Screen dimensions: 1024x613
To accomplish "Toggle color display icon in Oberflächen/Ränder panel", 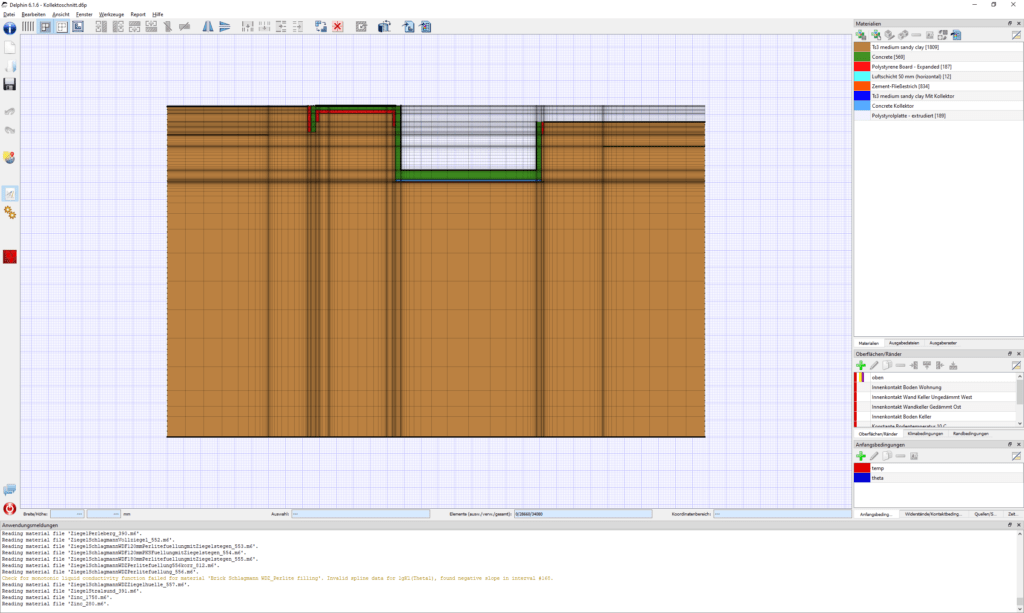I will (x=1016, y=366).
